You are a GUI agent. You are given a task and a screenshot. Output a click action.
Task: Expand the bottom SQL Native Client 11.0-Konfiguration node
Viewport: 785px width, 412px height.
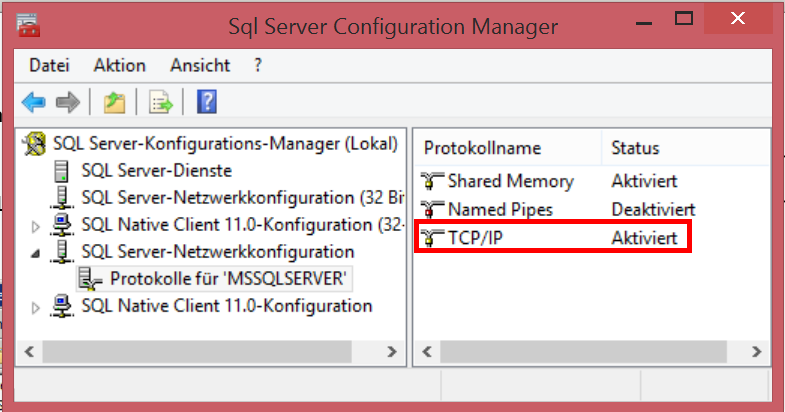pos(38,306)
